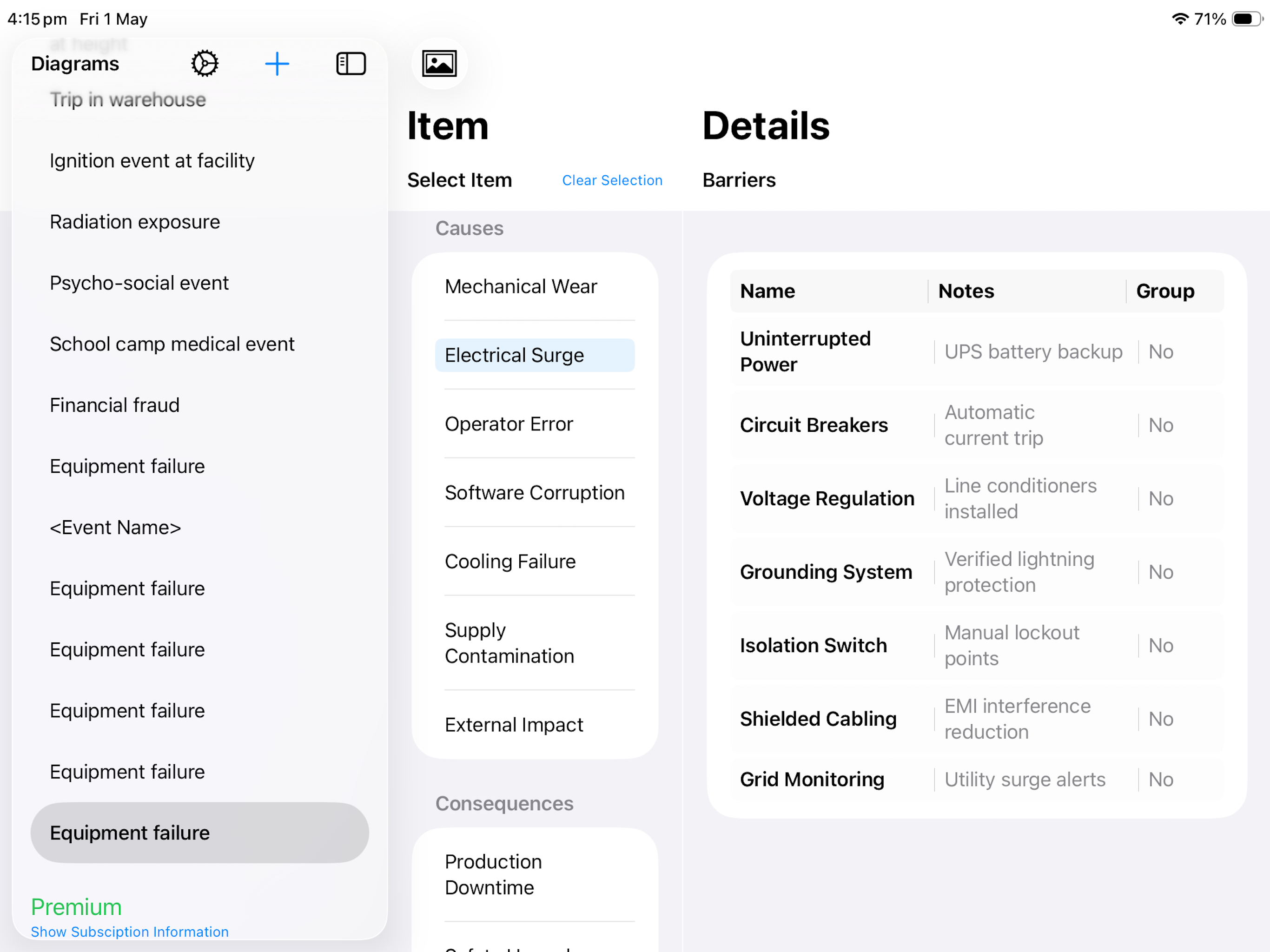Select the Electrical Surge cause

[535, 355]
